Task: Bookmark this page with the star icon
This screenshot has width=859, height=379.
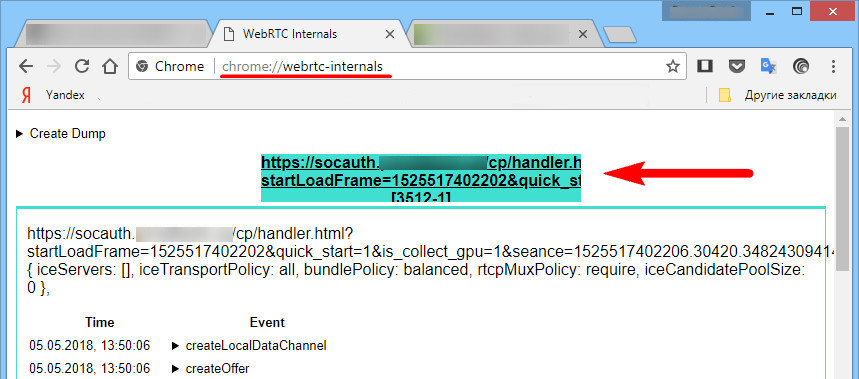Action: 672,67
